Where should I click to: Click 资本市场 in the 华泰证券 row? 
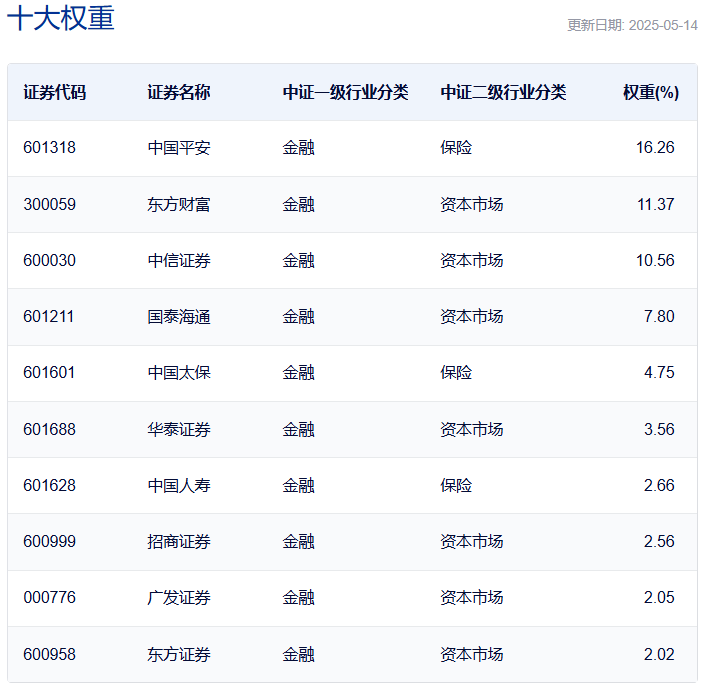coord(472,430)
